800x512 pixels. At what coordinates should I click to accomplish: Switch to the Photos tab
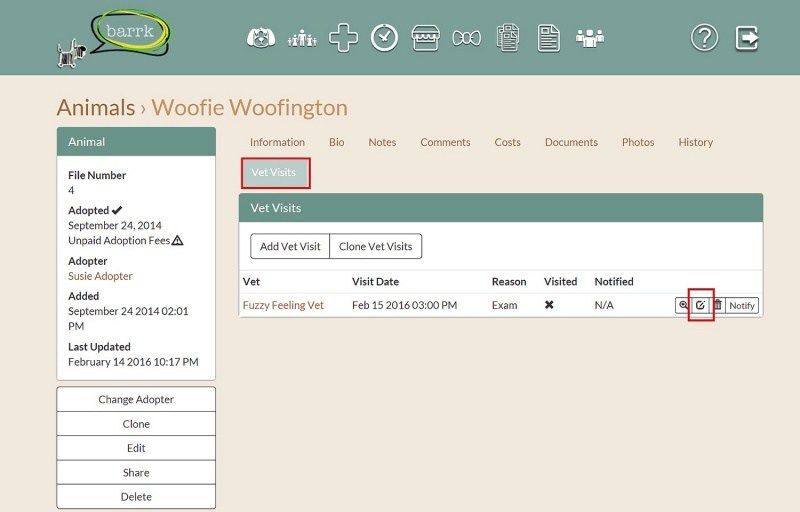pyautogui.click(x=638, y=142)
